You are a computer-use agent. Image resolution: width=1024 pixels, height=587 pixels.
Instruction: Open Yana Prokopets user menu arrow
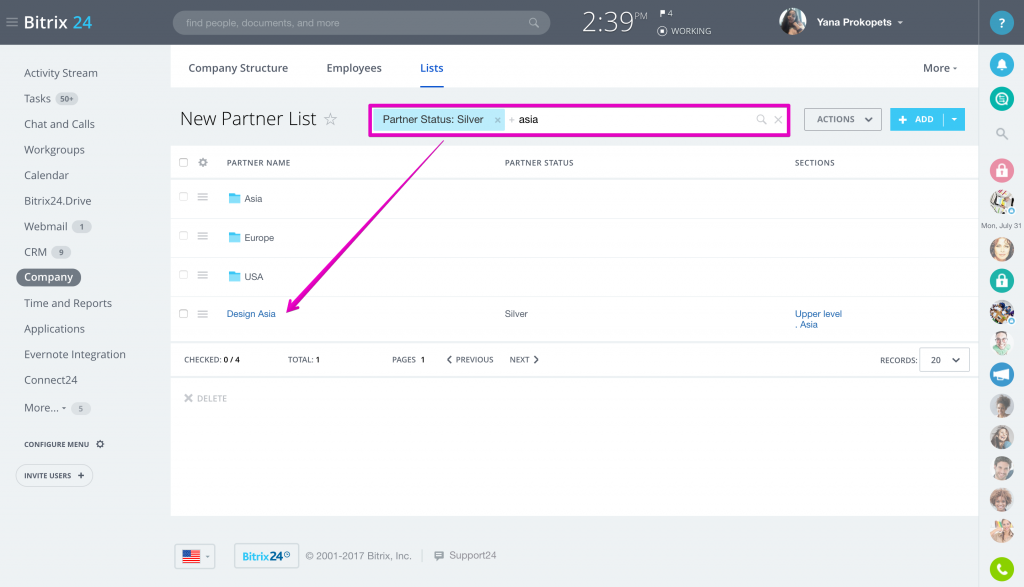pos(900,23)
